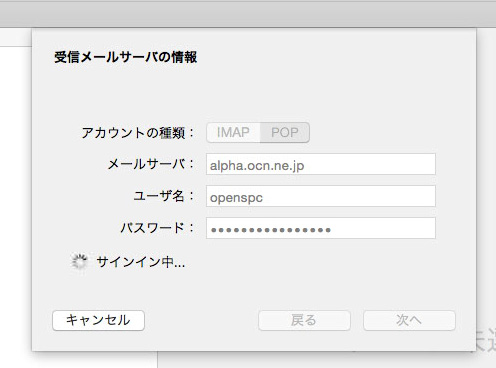Click the spinning sign-in progress indicator
Image resolution: width=496 pixels, height=368 pixels.
pyautogui.click(x=79, y=262)
